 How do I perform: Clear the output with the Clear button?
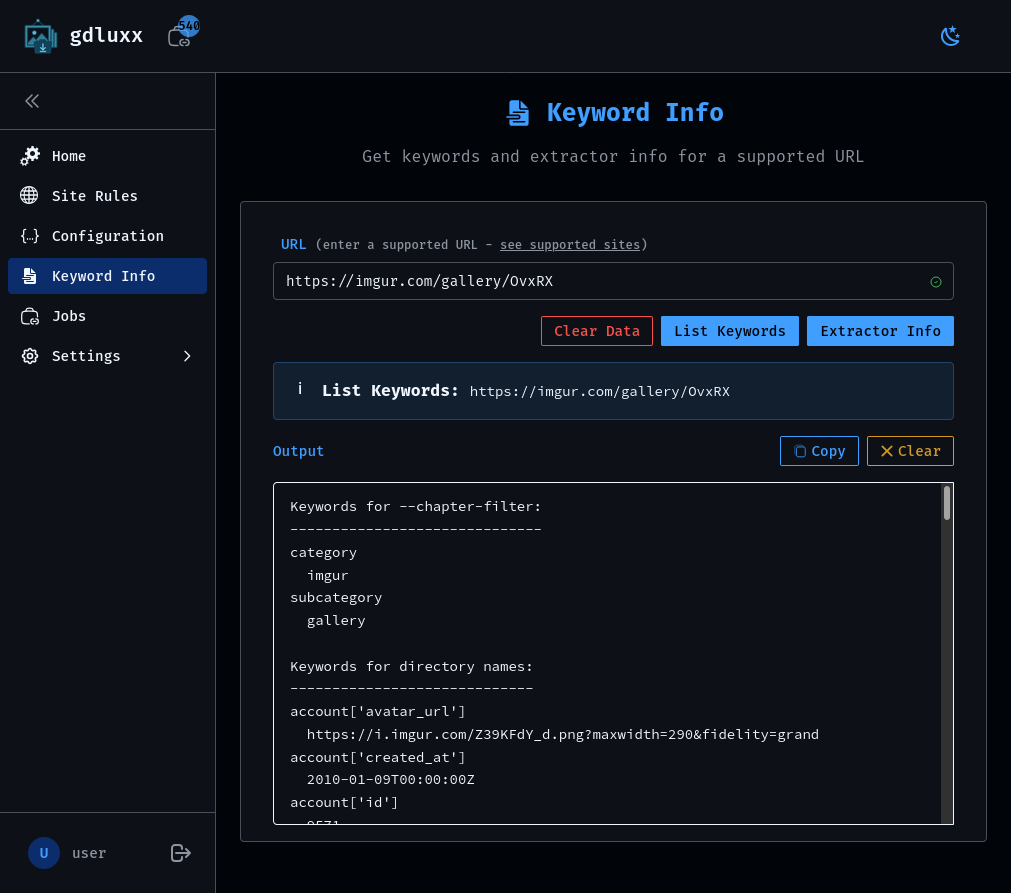(x=910, y=450)
